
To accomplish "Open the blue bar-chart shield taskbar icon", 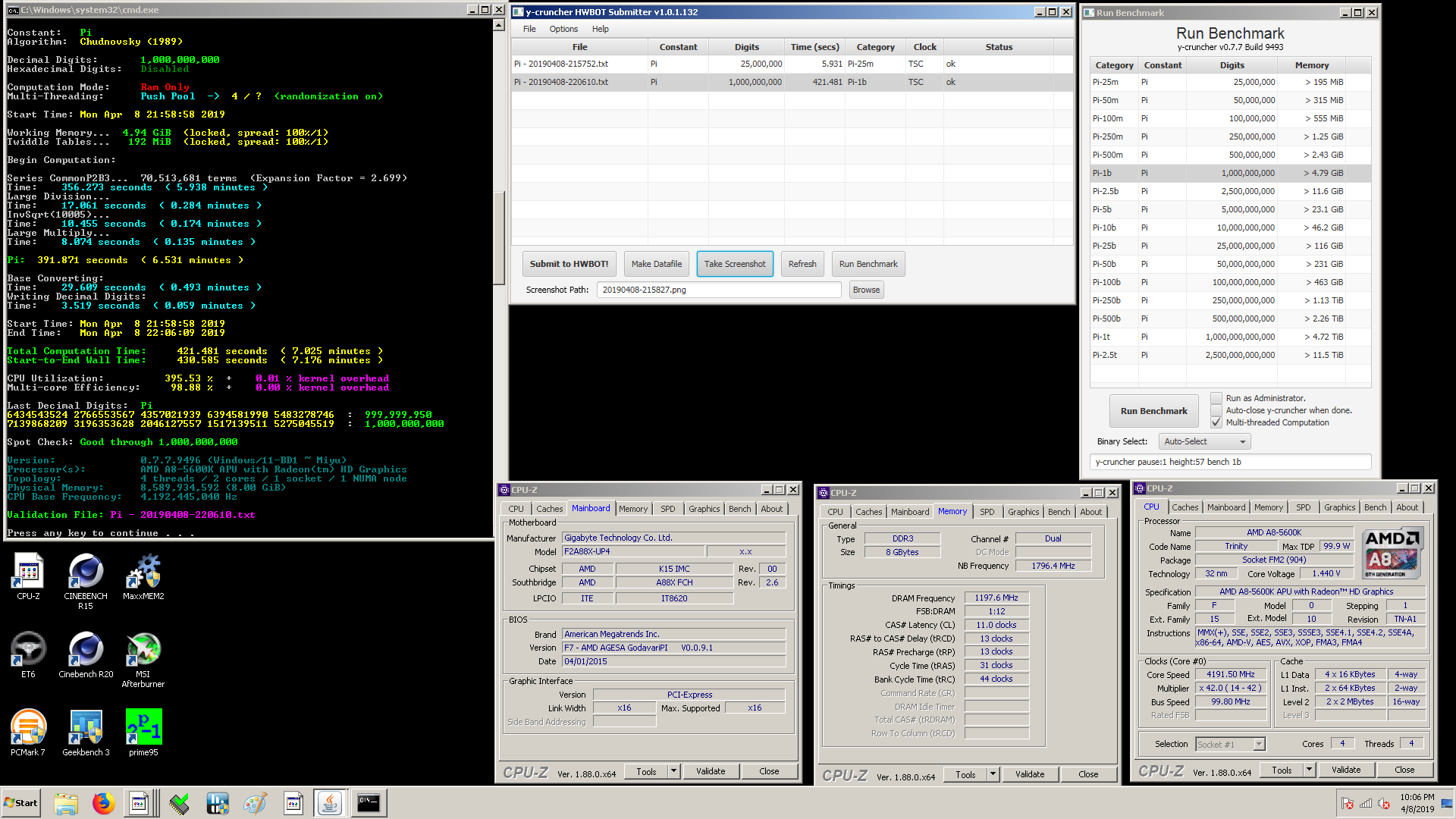I will 217,803.
